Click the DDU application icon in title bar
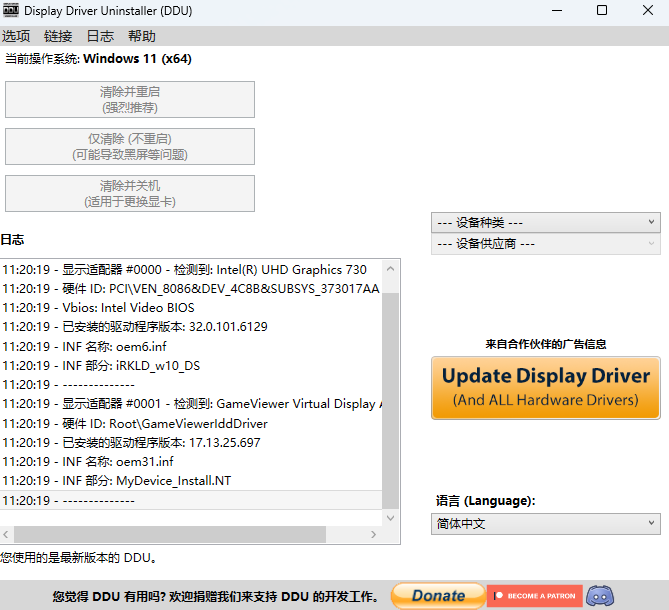 coord(11,10)
